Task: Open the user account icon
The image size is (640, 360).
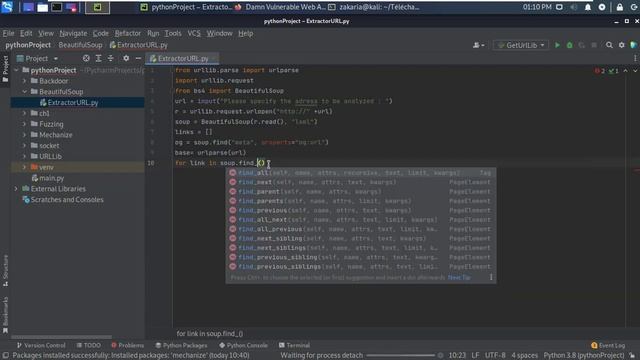Action: point(478,45)
